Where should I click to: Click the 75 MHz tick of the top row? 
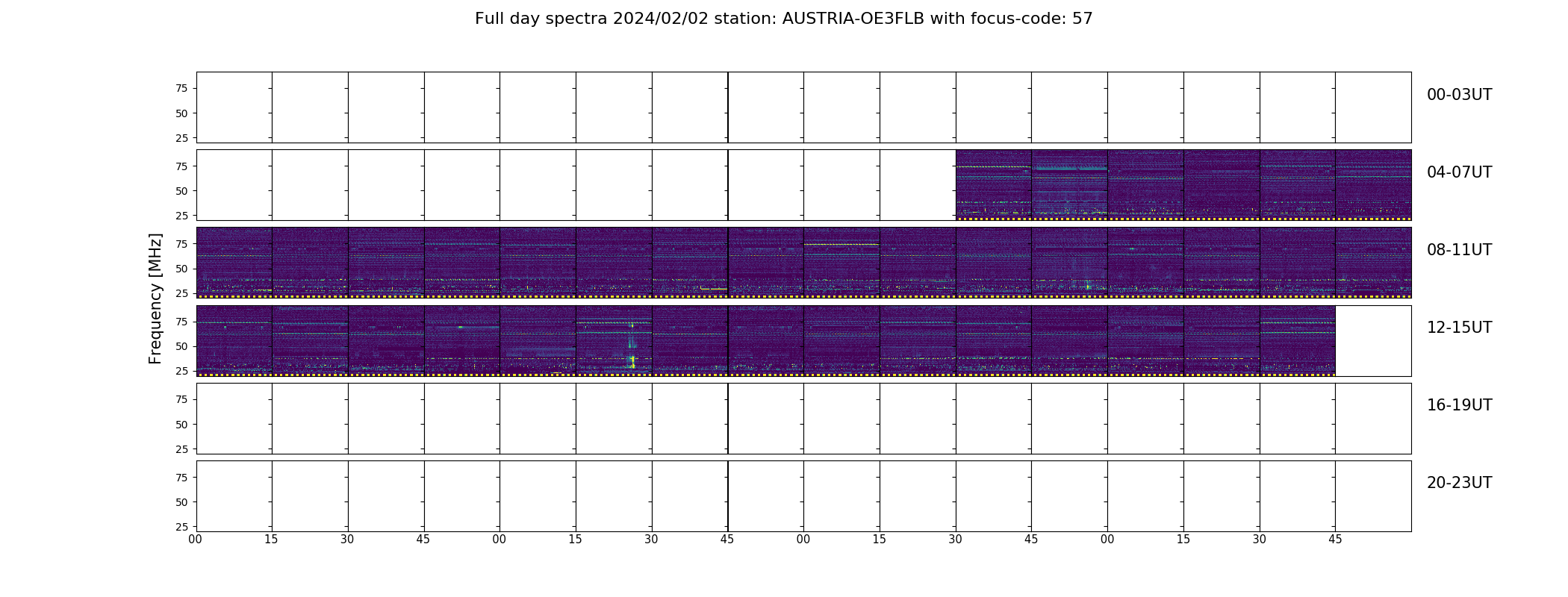[181, 89]
